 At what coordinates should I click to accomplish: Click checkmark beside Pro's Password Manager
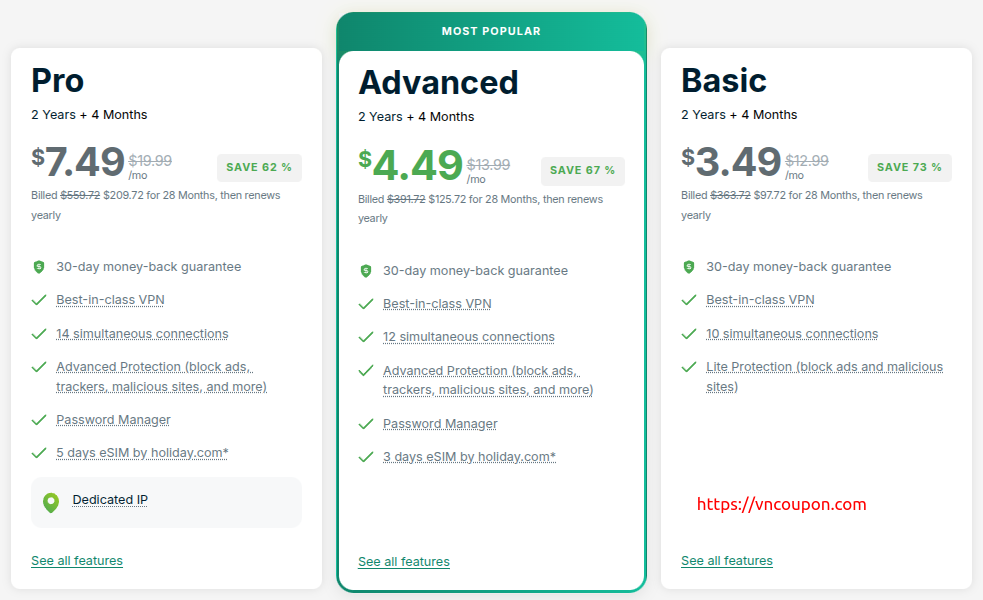tap(39, 420)
